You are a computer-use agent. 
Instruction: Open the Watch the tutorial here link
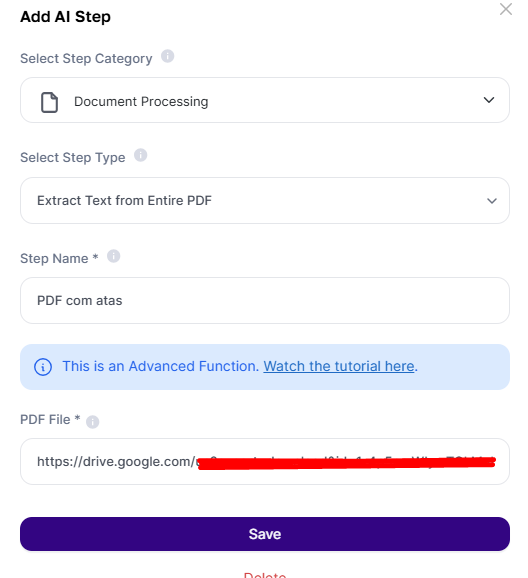[339, 366]
